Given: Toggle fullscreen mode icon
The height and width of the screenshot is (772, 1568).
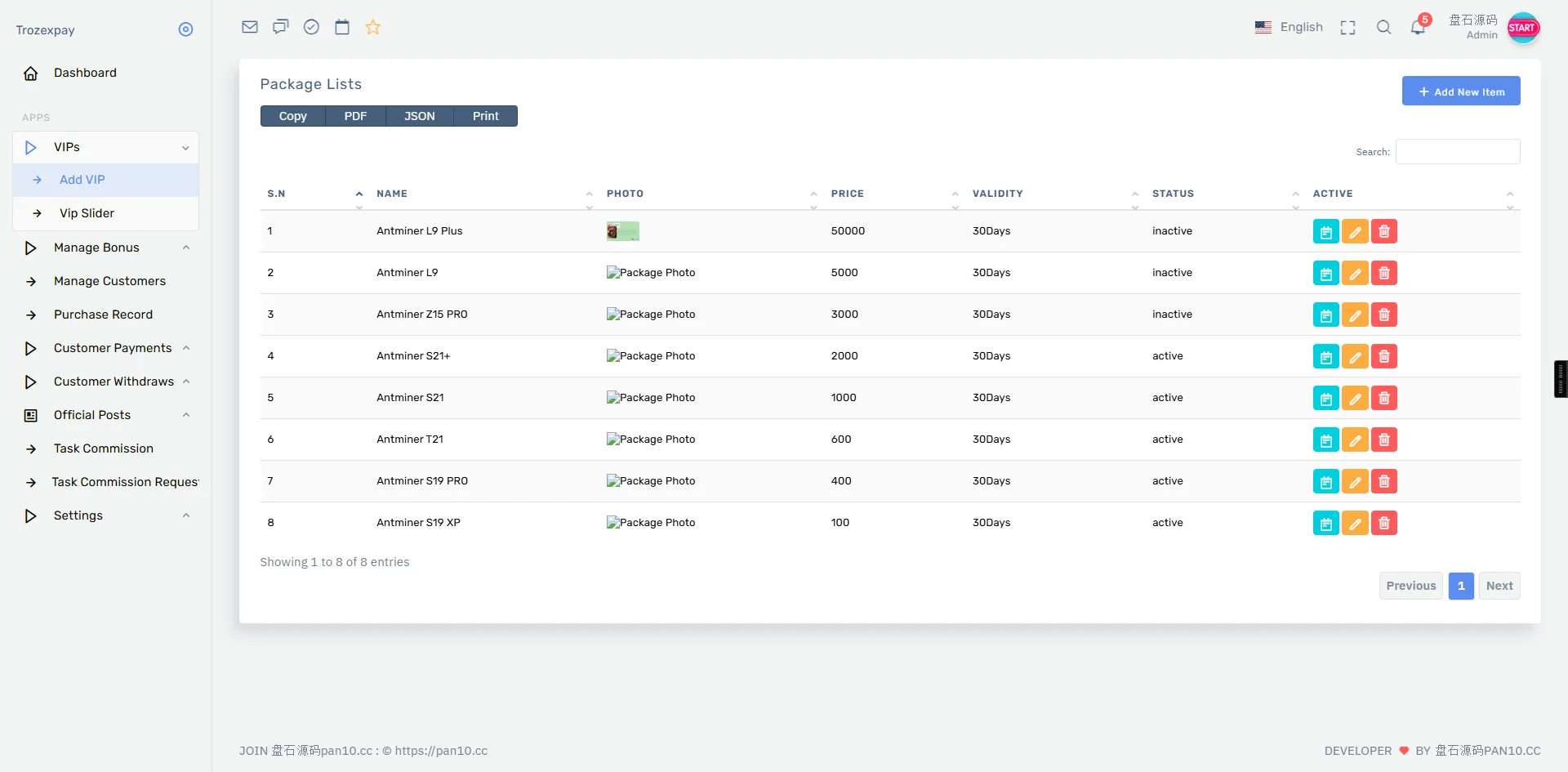Looking at the screenshot, I should [1348, 28].
